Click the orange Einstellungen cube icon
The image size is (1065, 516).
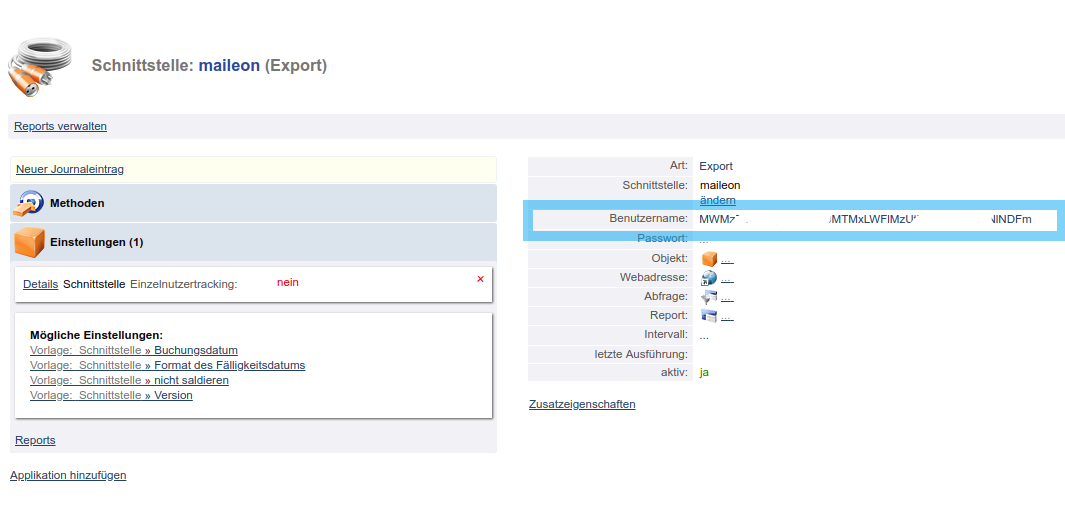(29, 242)
